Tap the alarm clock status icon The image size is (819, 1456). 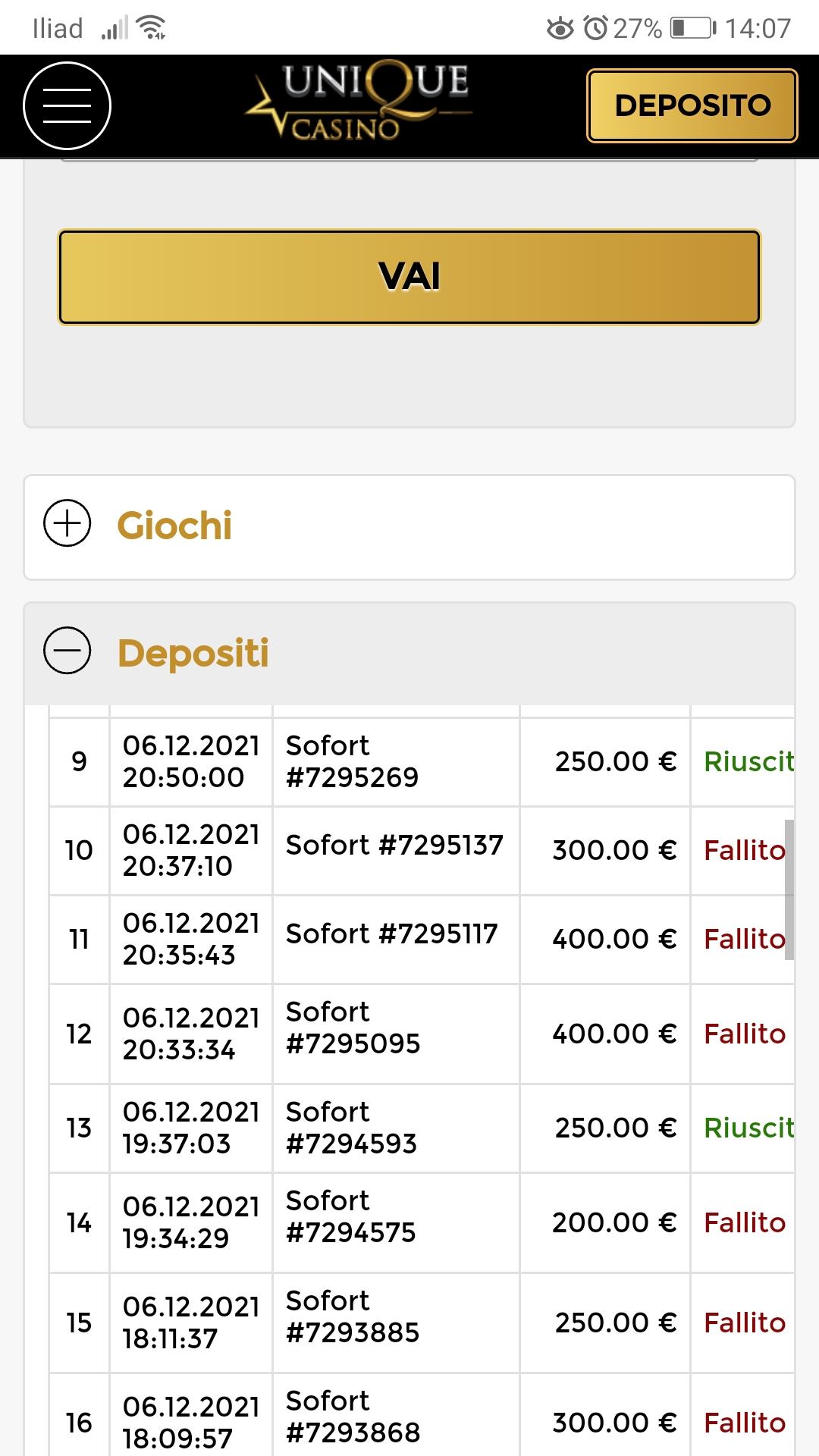coord(596,28)
